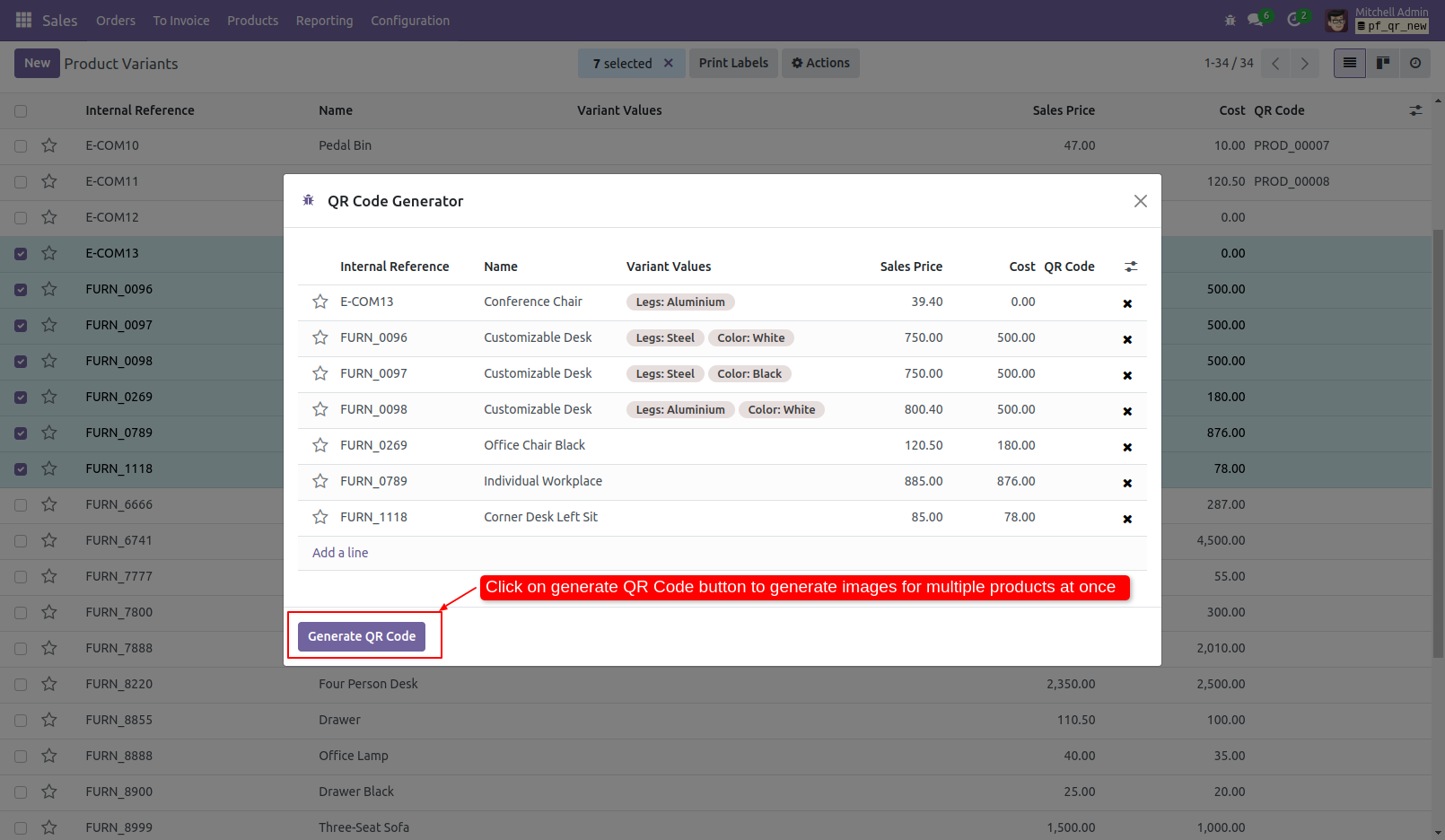
Task: Click the Generate QR Code button
Action: [x=361, y=635]
